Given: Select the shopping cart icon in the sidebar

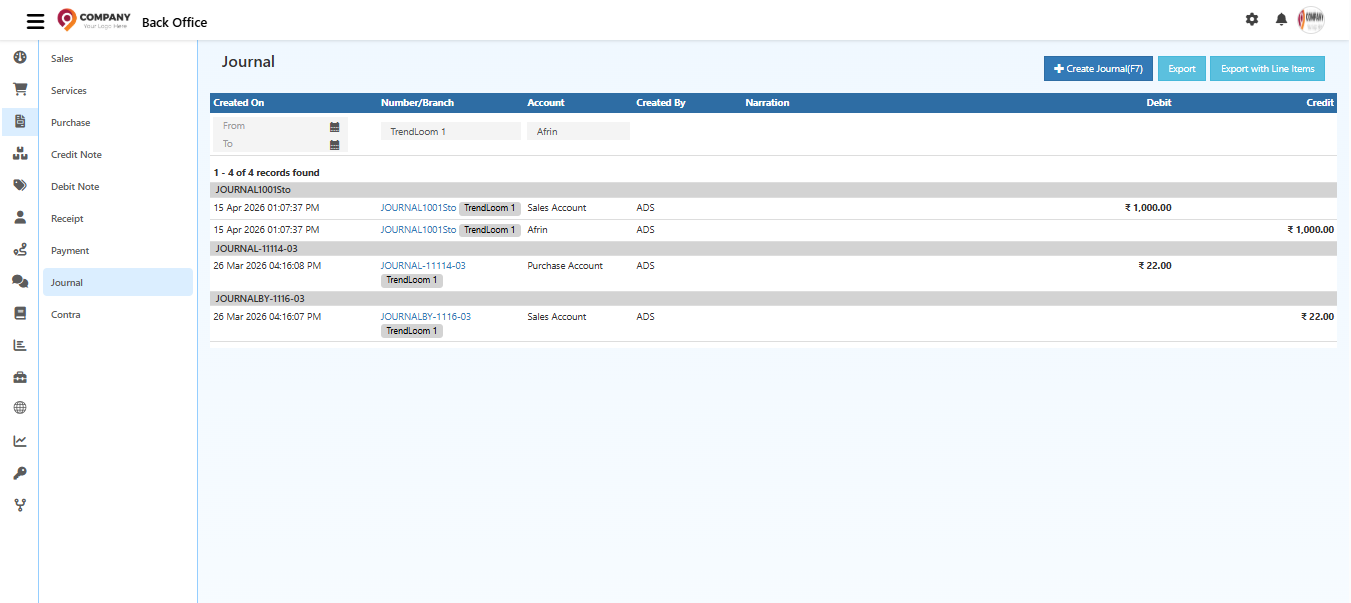Looking at the screenshot, I should (19, 89).
